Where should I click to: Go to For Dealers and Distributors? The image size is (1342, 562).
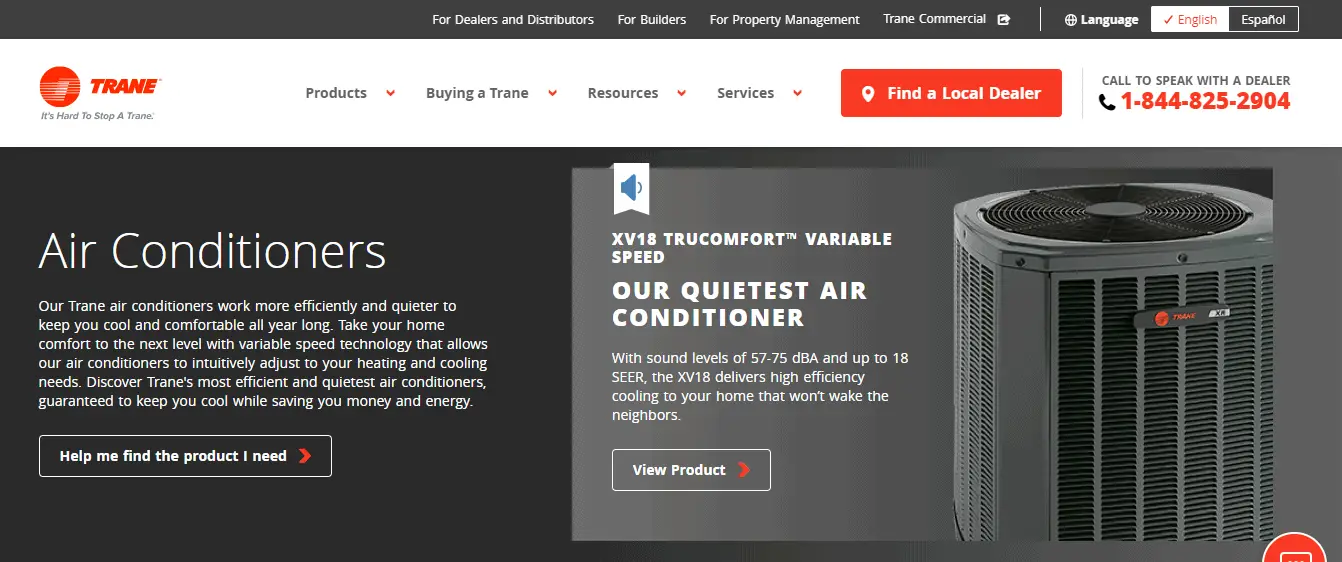(x=513, y=19)
